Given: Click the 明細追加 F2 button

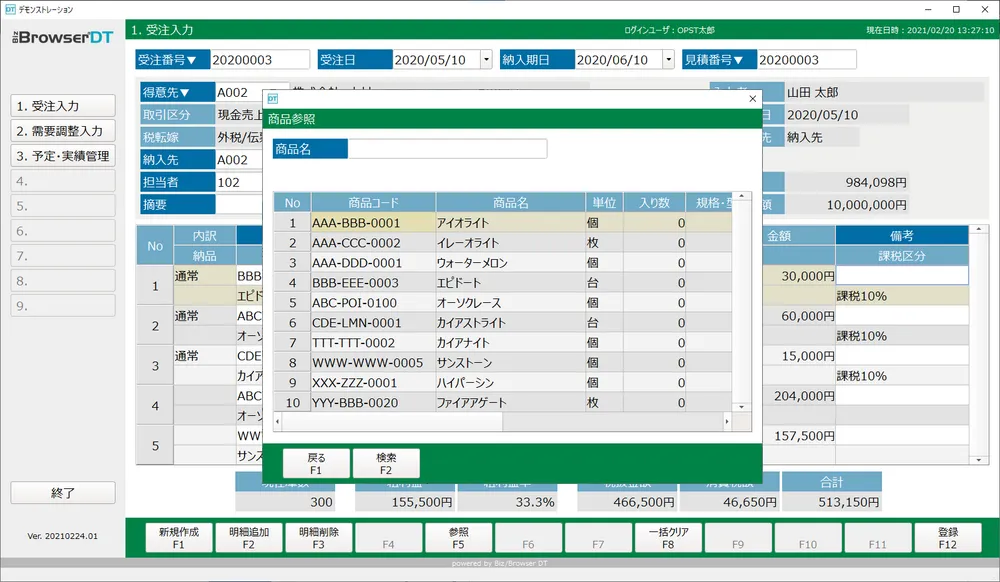Looking at the screenshot, I should 248,537.
